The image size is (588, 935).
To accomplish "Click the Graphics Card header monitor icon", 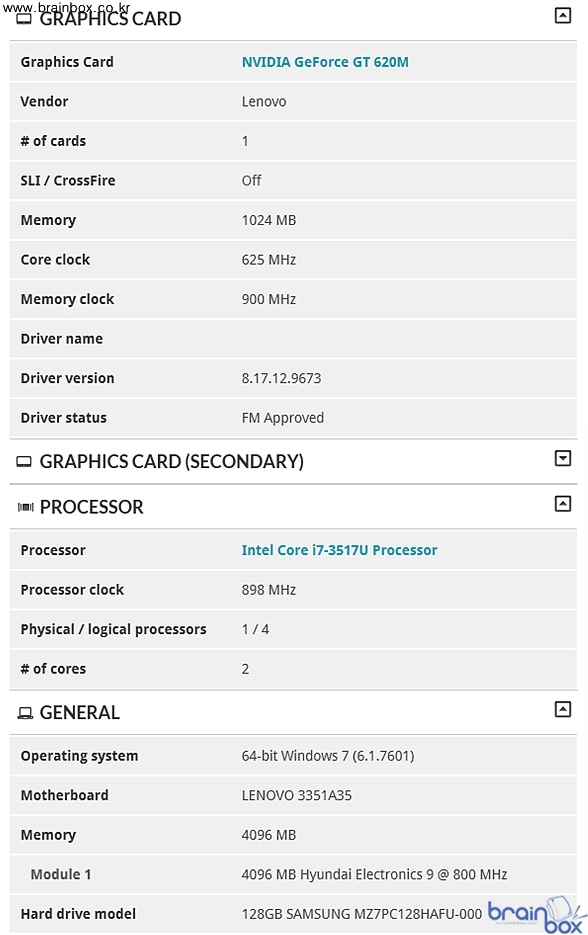I will [24, 19].
